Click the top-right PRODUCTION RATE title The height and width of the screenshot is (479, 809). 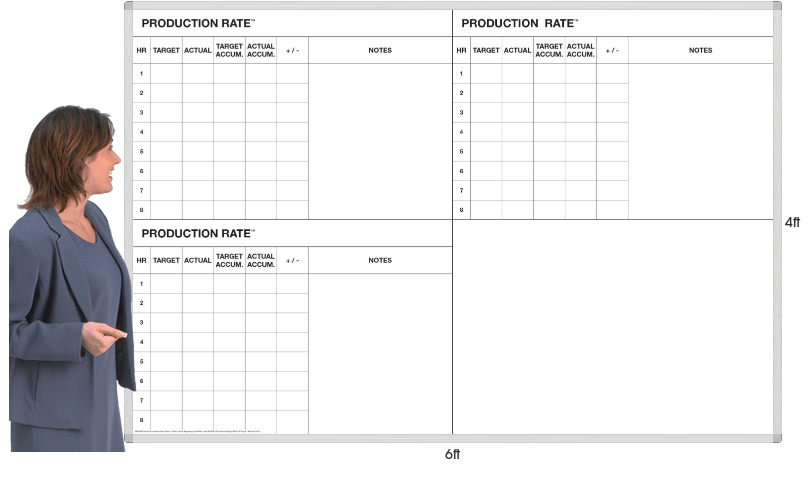click(518, 23)
